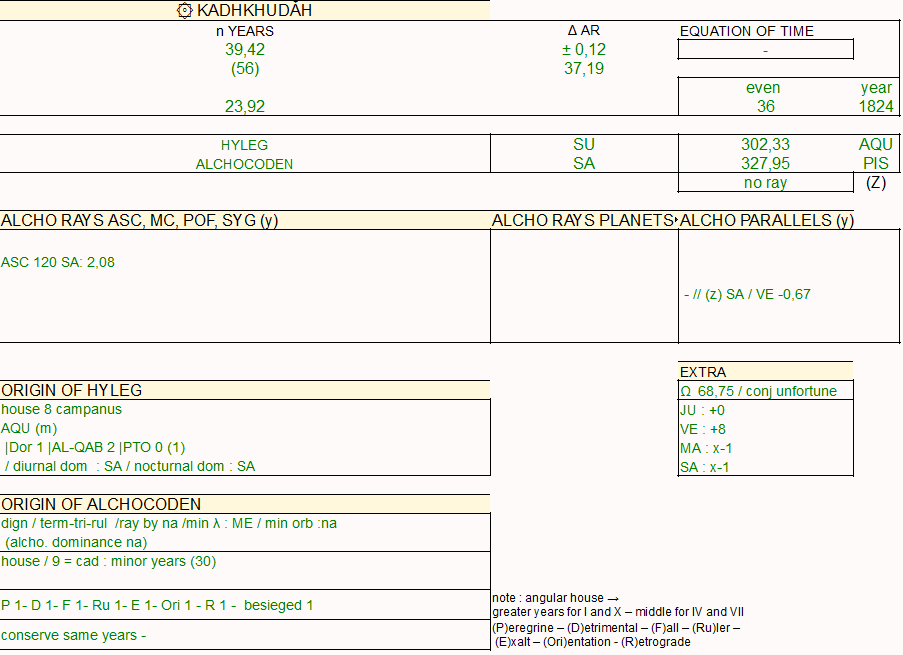Click the dign / term-tri-rul line
This screenshot has width=903, height=655.
coord(169,524)
